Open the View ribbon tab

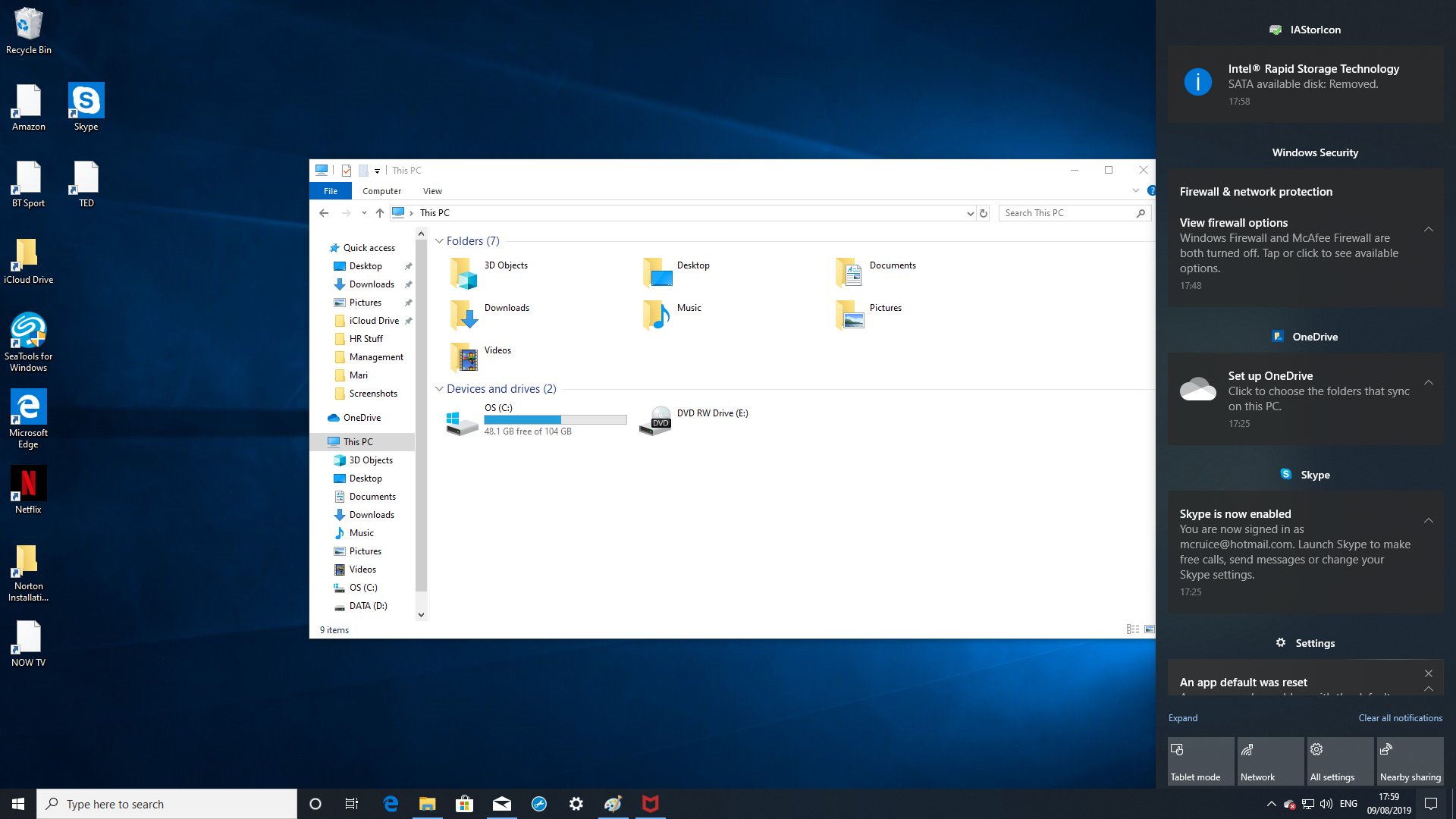[x=432, y=191]
